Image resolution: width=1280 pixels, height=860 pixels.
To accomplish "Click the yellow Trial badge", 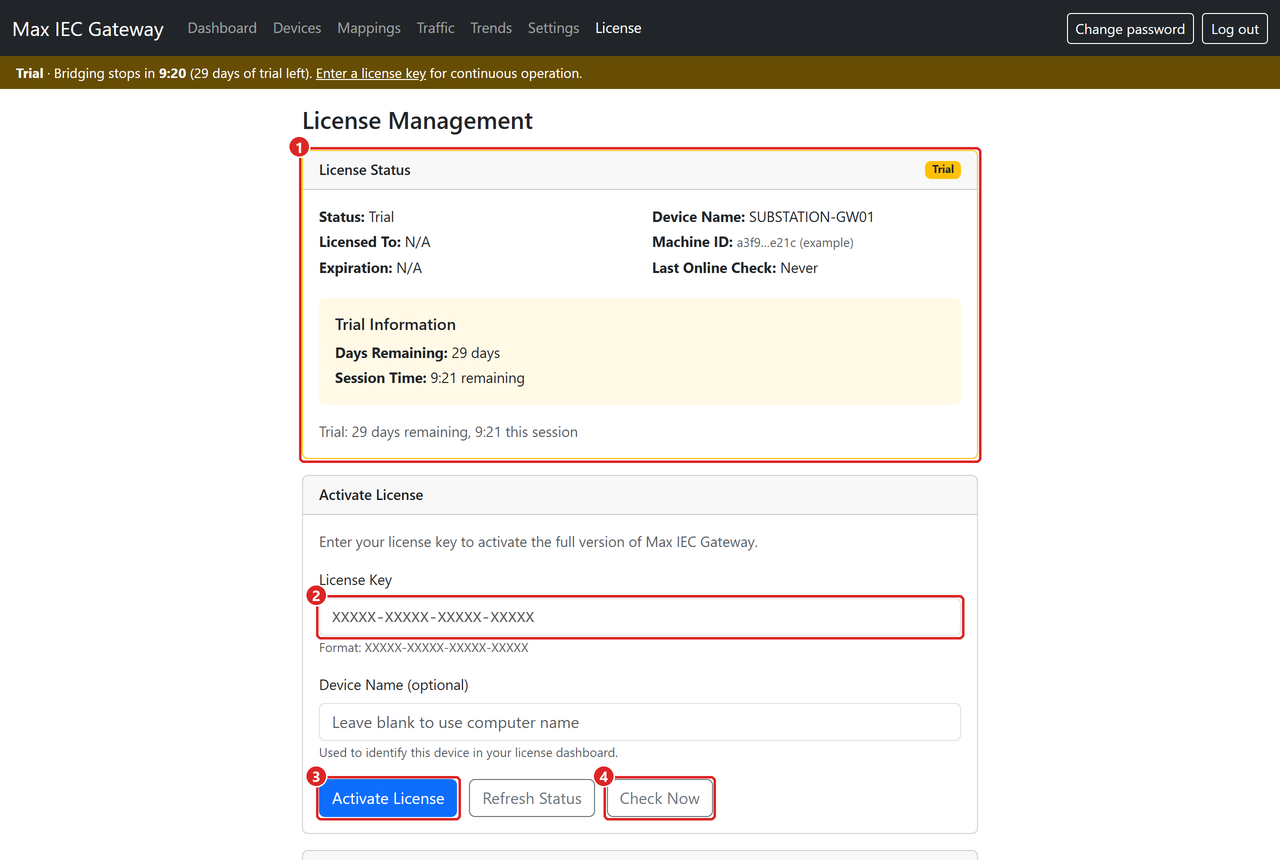I will (x=943, y=170).
